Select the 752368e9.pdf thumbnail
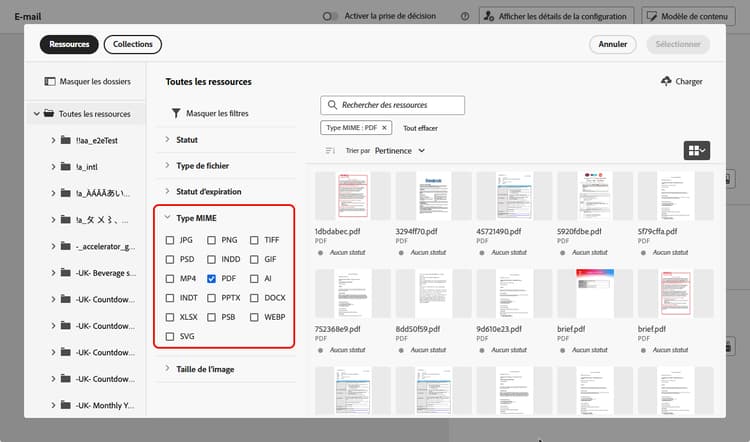Image resolution: width=750 pixels, height=442 pixels. pyautogui.click(x=353, y=294)
